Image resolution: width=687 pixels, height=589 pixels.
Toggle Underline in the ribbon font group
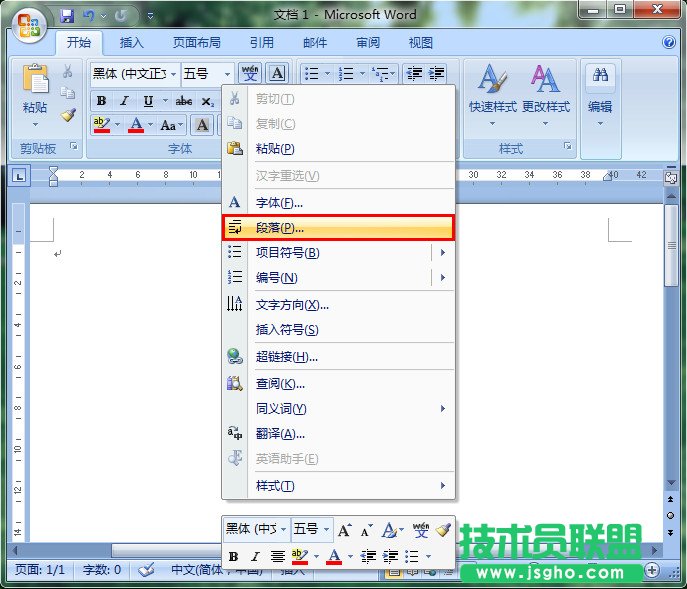coord(148,101)
